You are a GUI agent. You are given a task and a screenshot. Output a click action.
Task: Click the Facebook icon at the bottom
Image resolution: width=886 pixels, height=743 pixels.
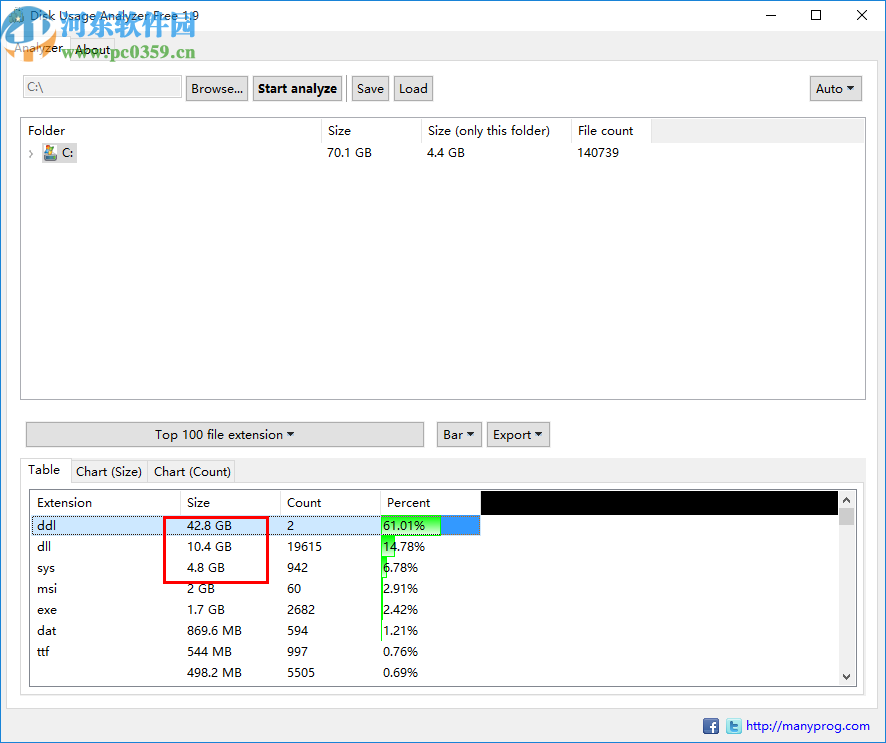pyautogui.click(x=711, y=725)
